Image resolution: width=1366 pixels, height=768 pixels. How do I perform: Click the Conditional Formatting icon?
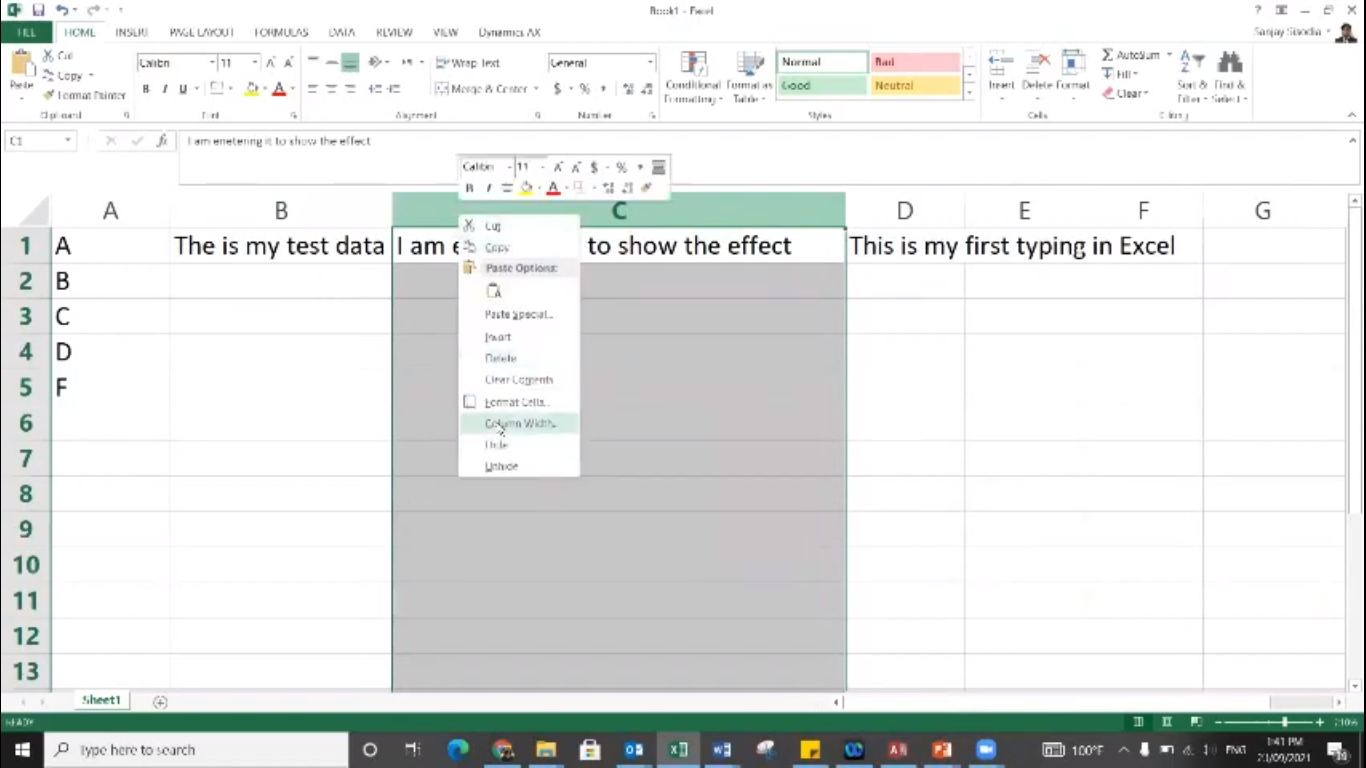pos(693,64)
